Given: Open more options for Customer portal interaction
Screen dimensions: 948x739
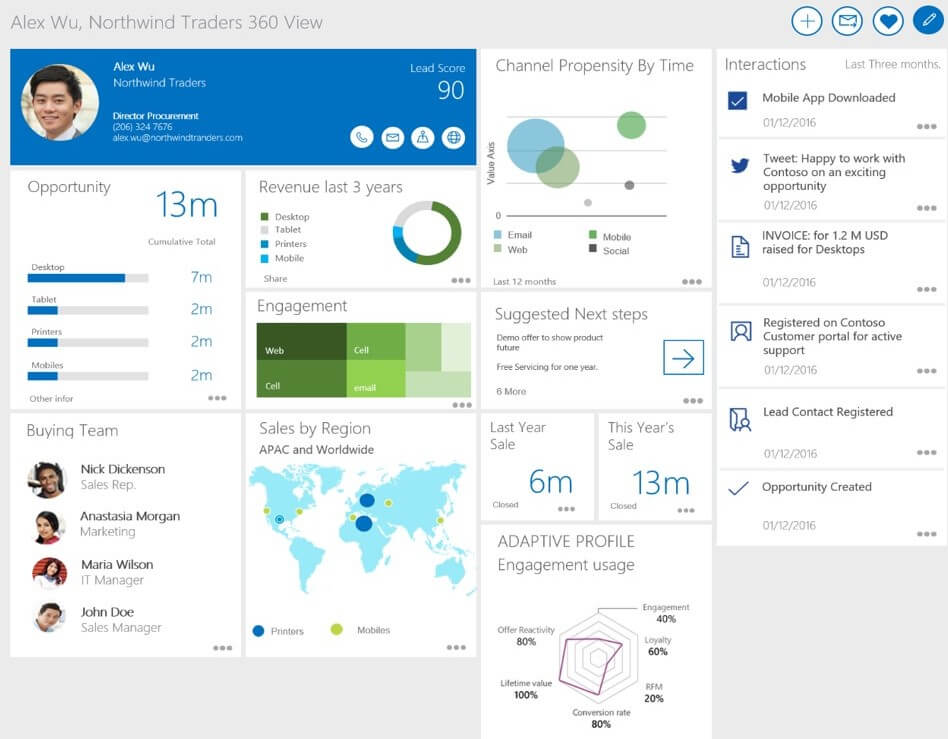Looking at the screenshot, I should click(926, 371).
